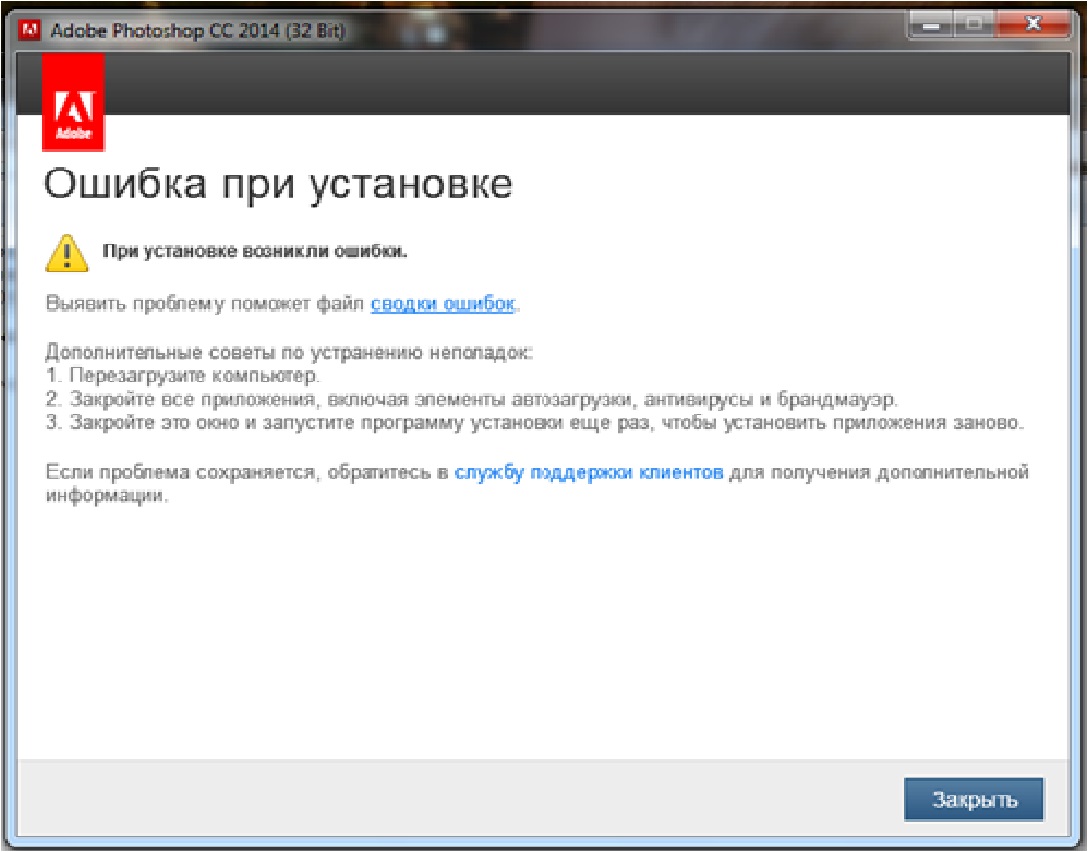1090x852 pixels.
Task: Click the heading Ошибка при установке
Action: 278,185
